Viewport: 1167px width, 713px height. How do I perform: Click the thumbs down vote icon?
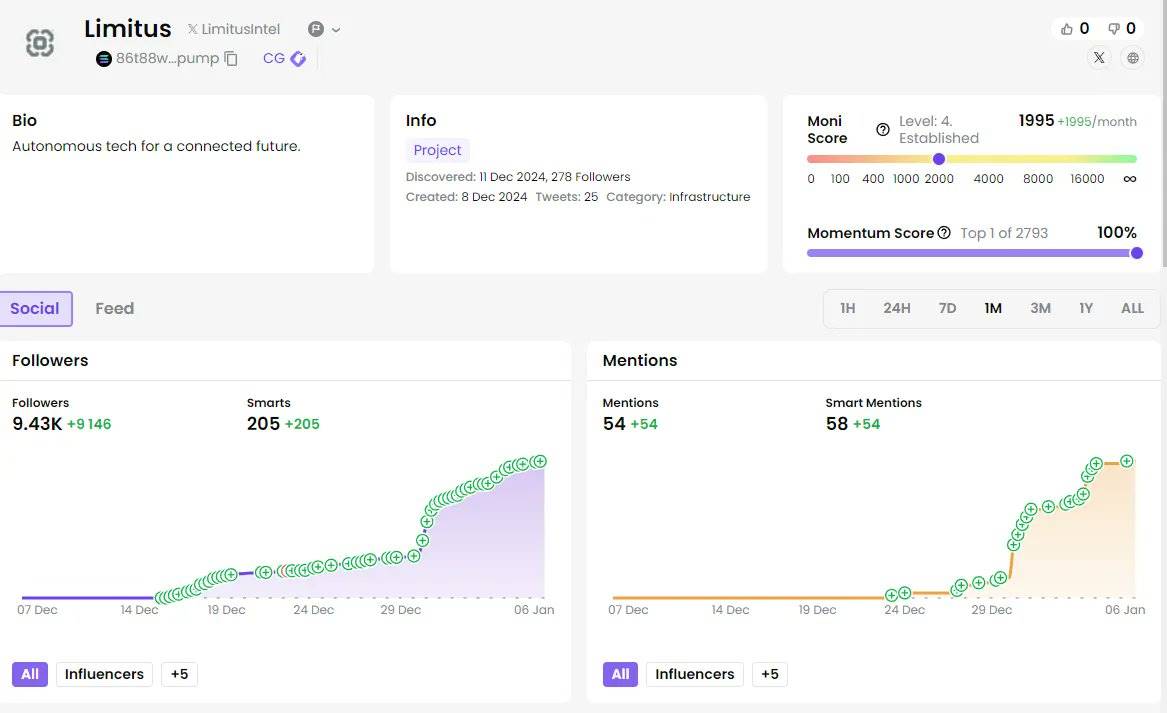pyautogui.click(x=1113, y=29)
